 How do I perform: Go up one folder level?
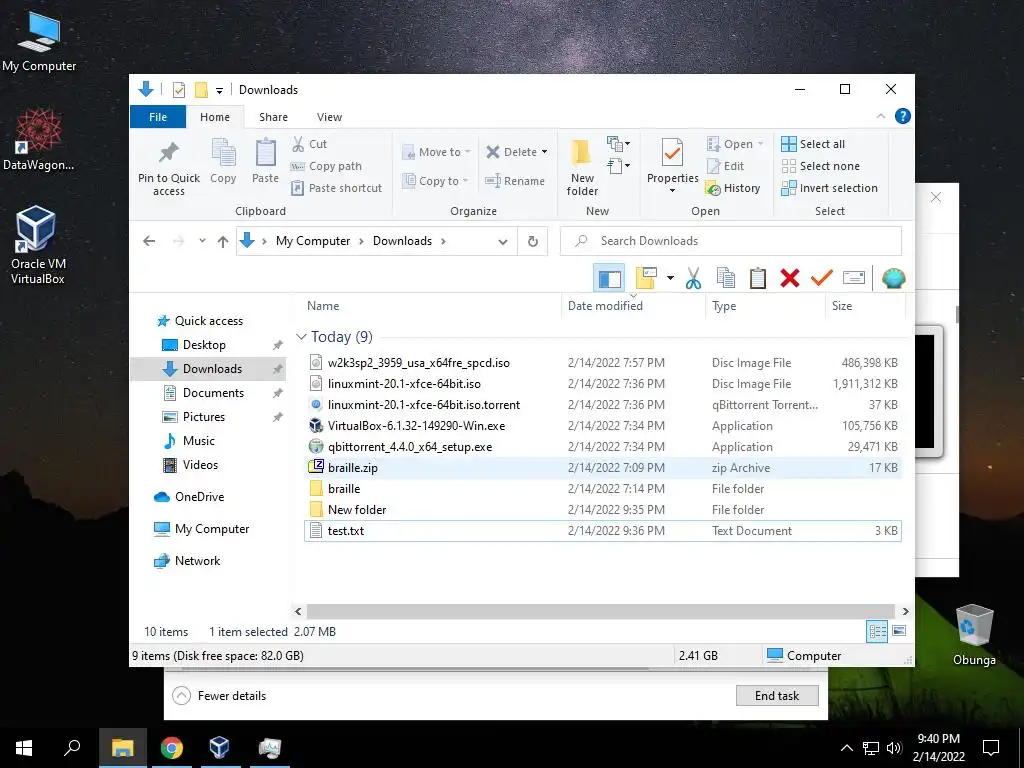(x=223, y=242)
